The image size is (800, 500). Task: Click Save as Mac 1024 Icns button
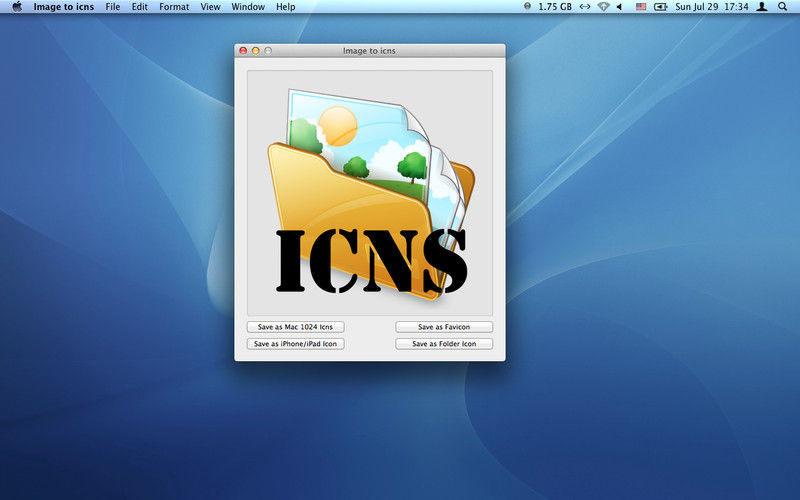[x=295, y=327]
